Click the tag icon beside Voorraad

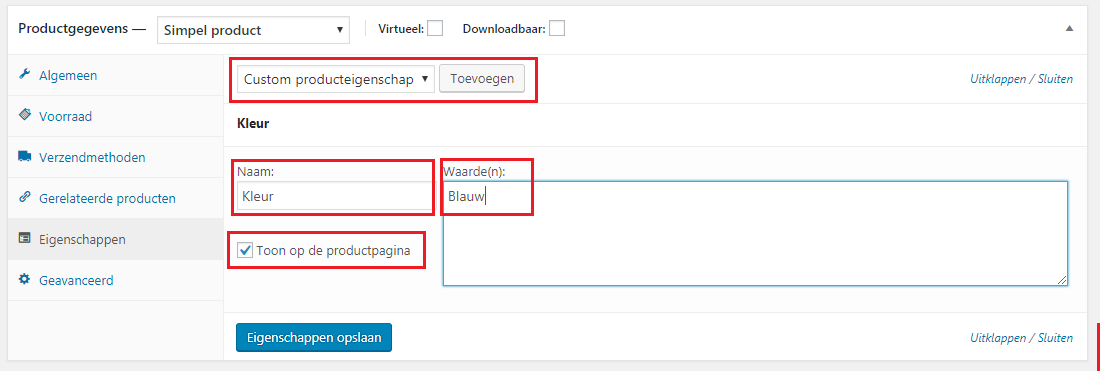pyautogui.click(x=25, y=116)
